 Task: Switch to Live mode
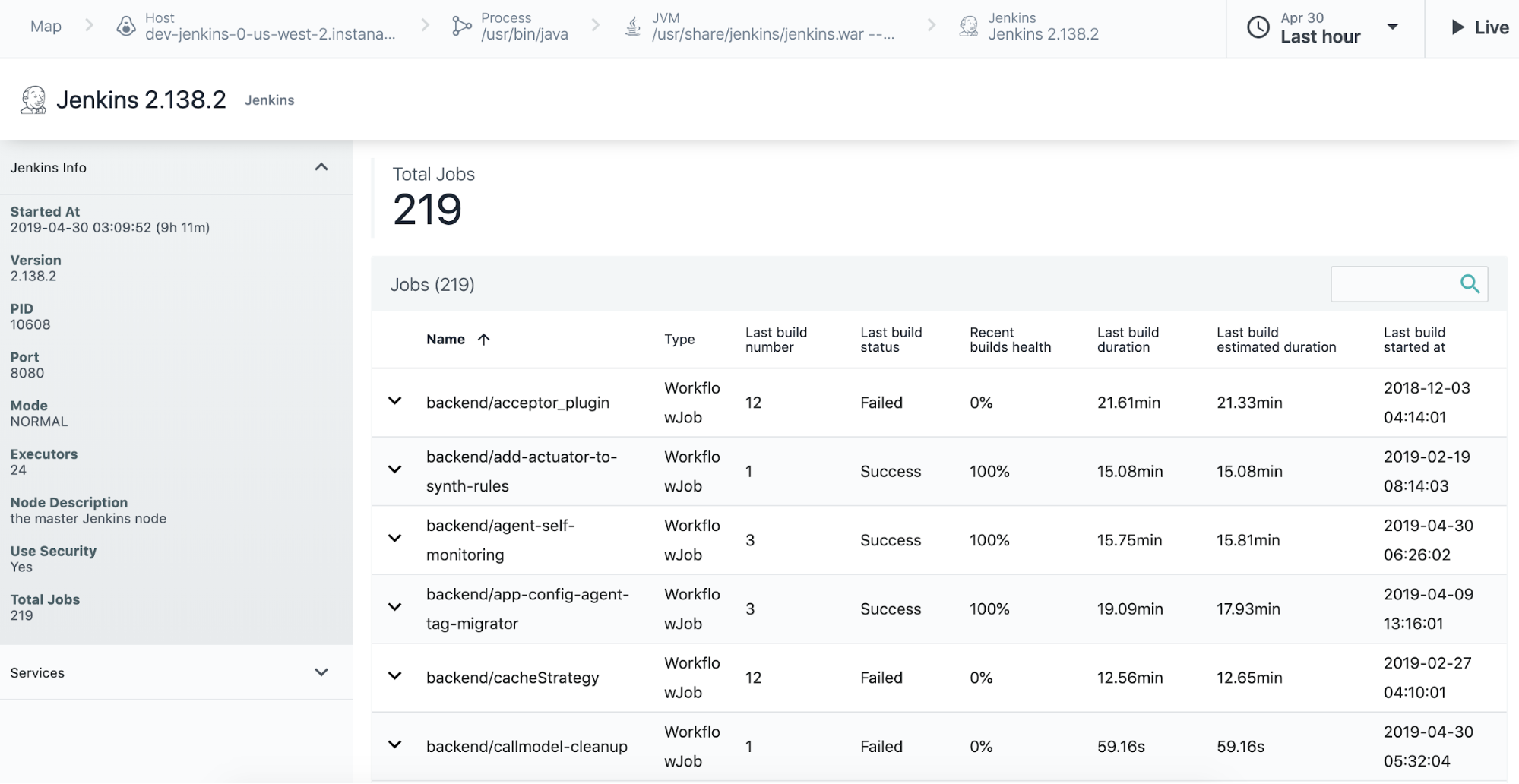pos(1479,28)
